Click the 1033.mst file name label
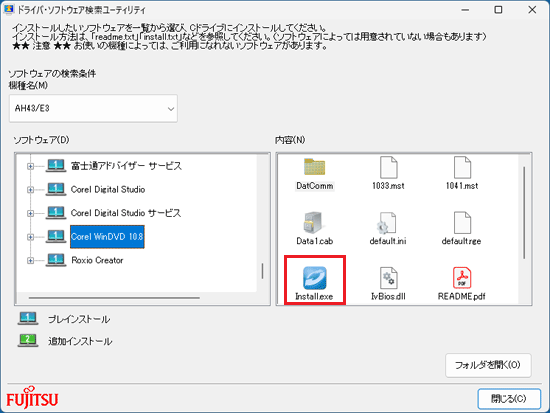Image resolution: width=550 pixels, height=413 pixels. click(x=388, y=186)
